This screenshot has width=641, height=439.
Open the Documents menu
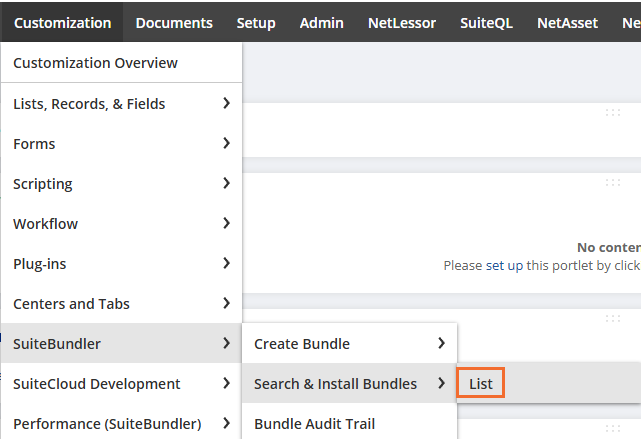[174, 23]
